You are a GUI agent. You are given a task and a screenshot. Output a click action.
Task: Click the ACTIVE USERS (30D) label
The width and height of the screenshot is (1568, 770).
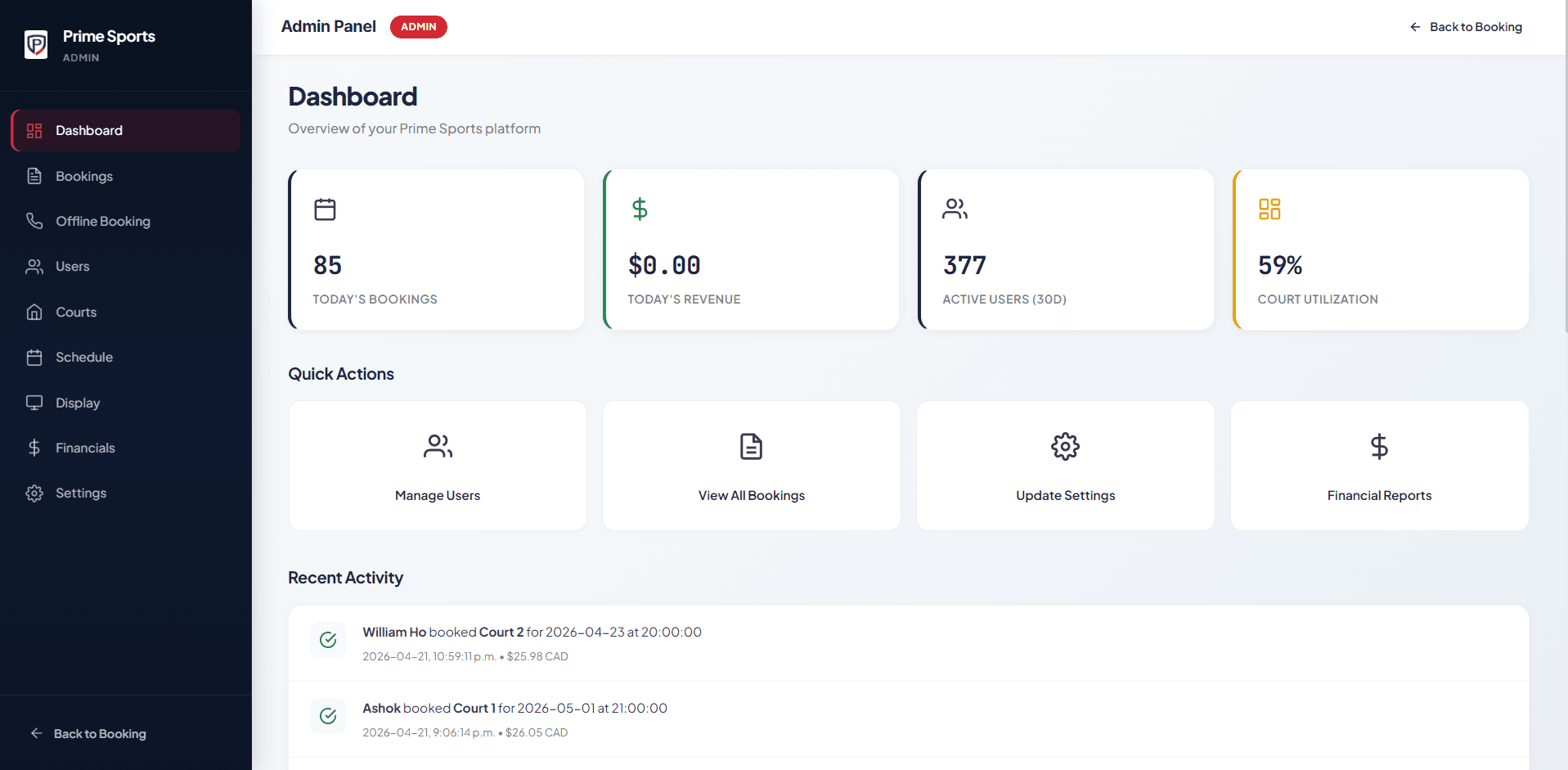point(1004,299)
